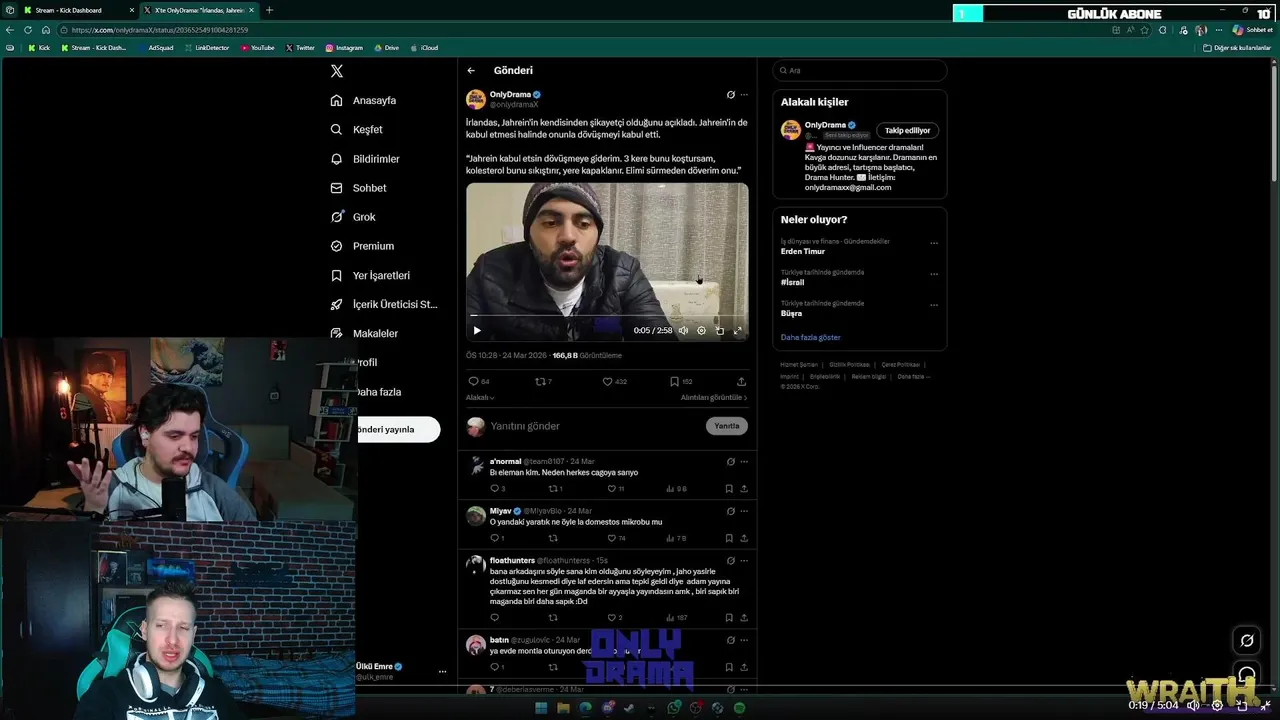
Task: Click Daha fazla göster link
Action: point(810,338)
